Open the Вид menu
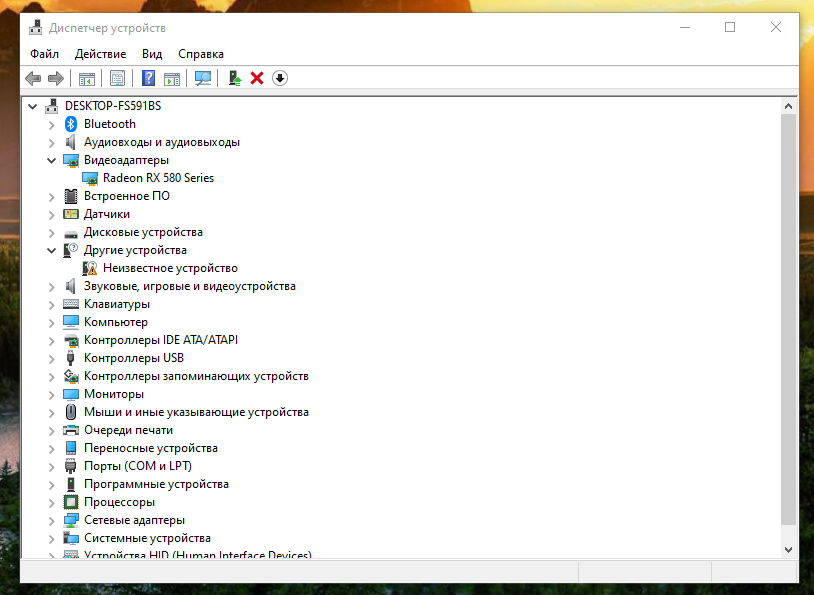 coord(152,54)
